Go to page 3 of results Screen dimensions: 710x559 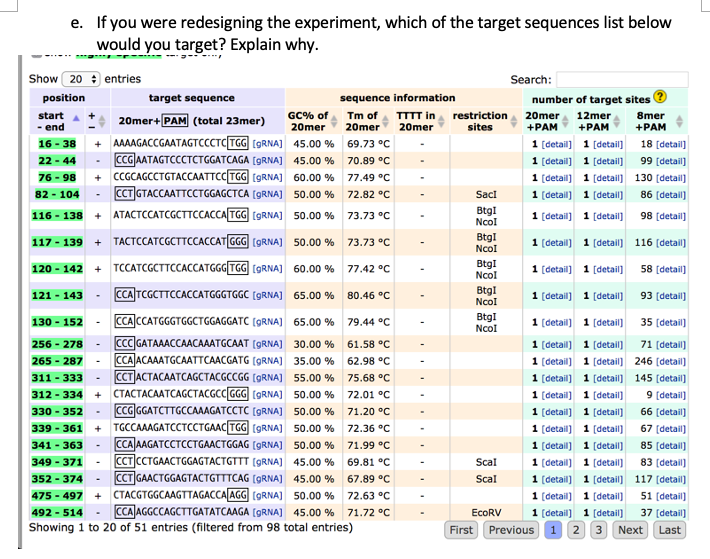(x=599, y=530)
